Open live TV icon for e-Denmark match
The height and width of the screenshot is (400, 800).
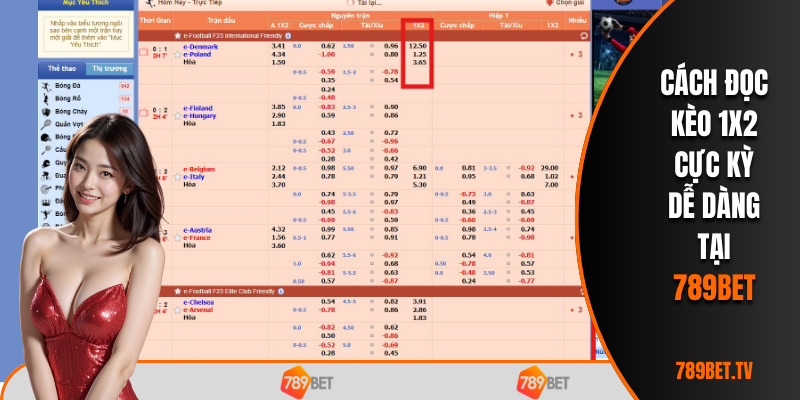143,52
